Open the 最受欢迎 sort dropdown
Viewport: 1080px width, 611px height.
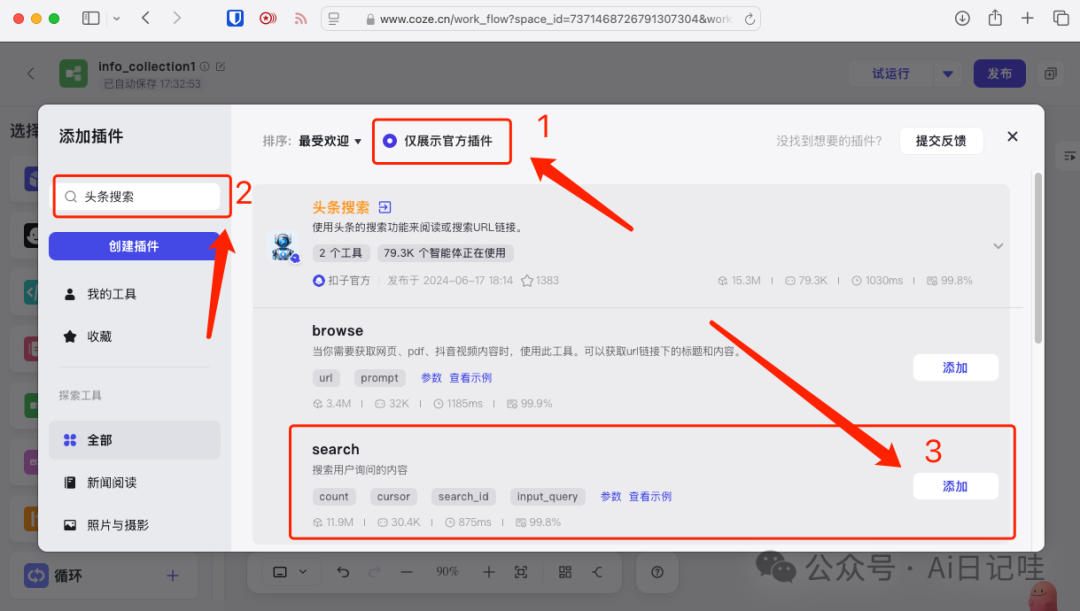tap(330, 141)
